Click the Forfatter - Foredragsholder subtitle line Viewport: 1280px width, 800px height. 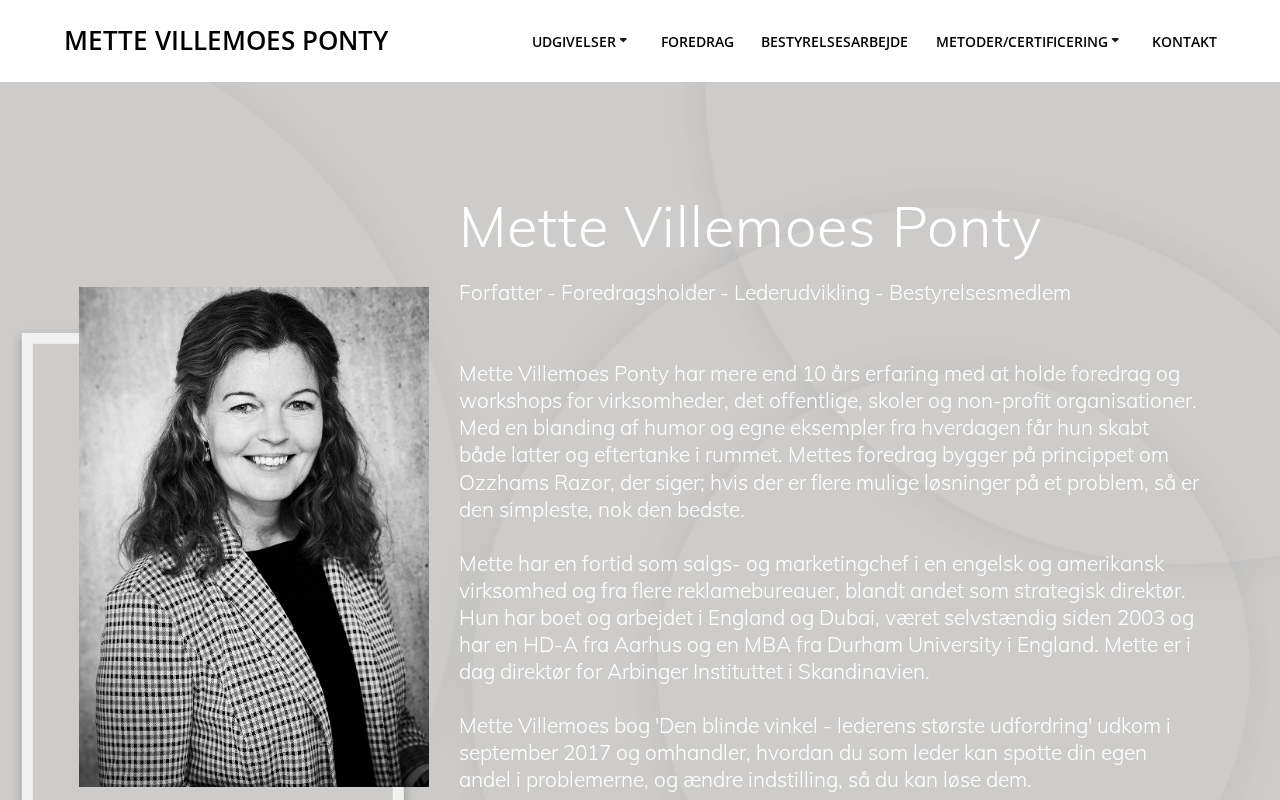(765, 292)
